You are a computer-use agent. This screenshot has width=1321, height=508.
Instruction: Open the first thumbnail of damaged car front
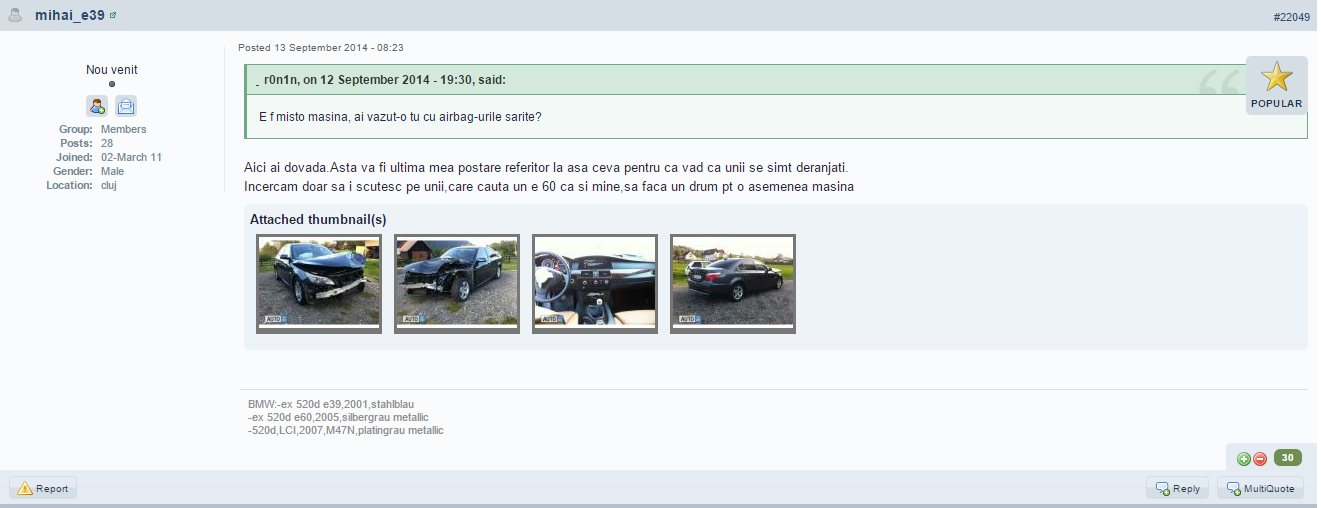tap(319, 283)
